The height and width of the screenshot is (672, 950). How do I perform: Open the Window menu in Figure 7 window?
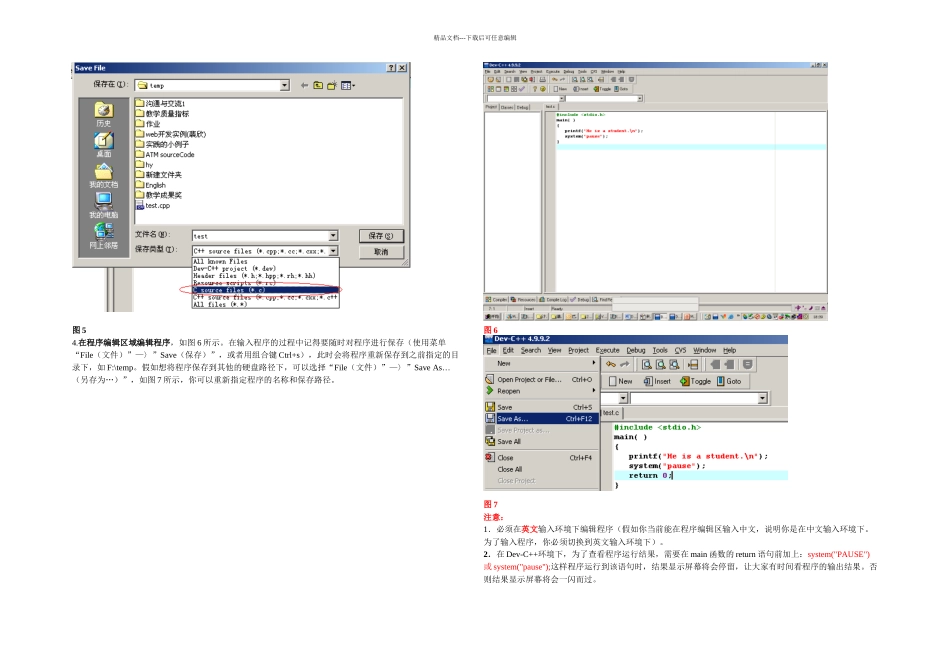click(705, 350)
